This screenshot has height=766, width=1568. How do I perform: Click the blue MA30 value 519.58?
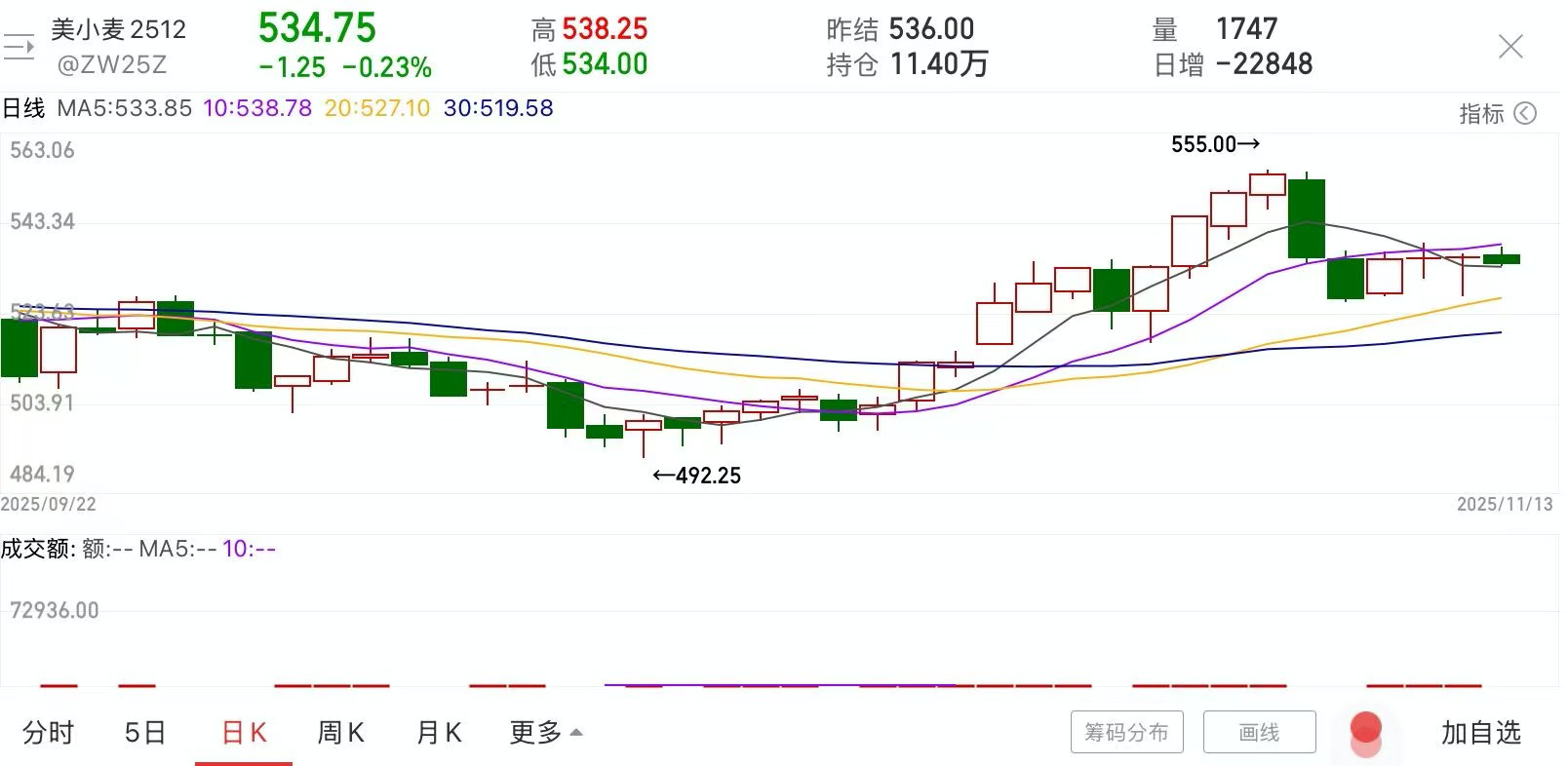click(x=498, y=108)
